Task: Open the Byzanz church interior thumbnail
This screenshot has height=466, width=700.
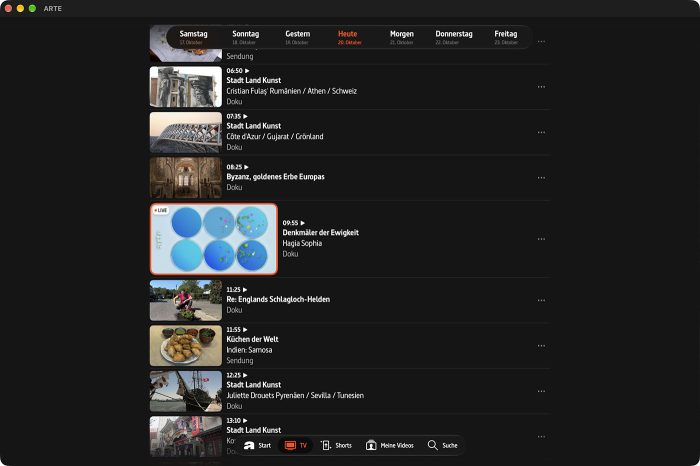Action: point(186,178)
